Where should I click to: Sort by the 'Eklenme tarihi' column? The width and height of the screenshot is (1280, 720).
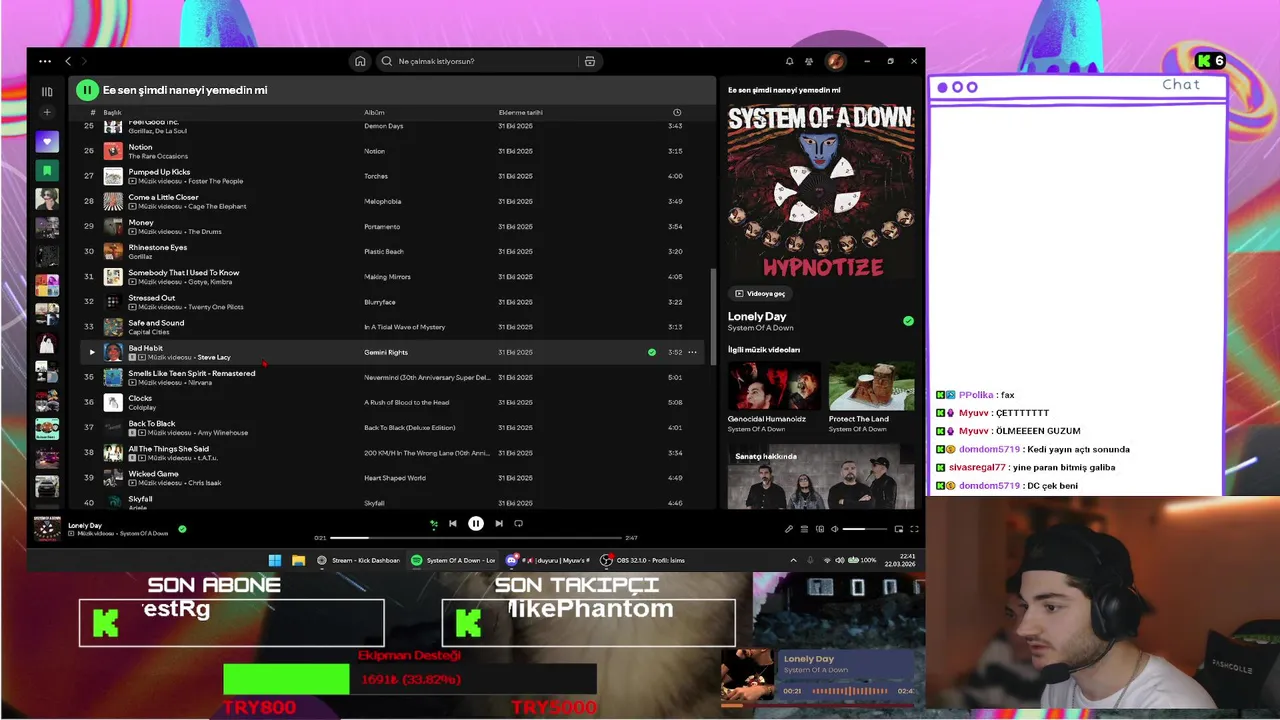tap(520, 112)
